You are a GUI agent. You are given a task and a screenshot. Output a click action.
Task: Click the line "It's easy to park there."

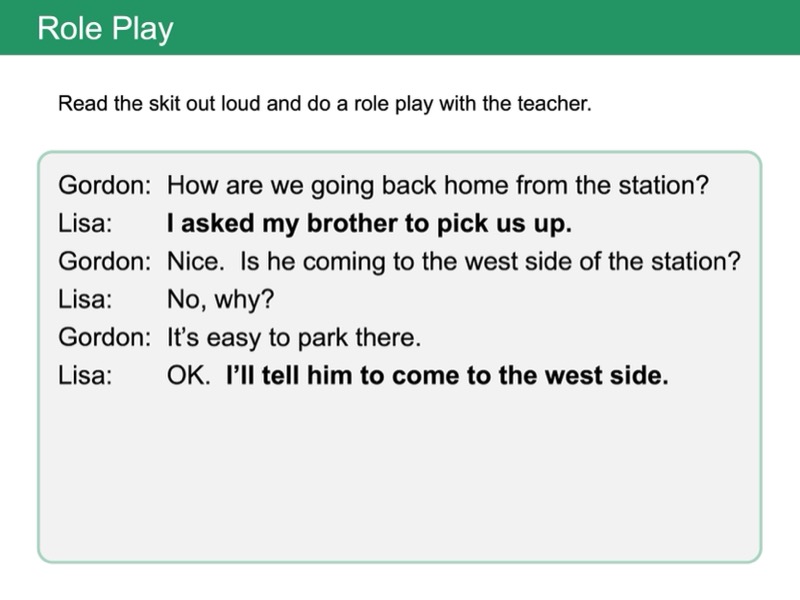pos(293,338)
